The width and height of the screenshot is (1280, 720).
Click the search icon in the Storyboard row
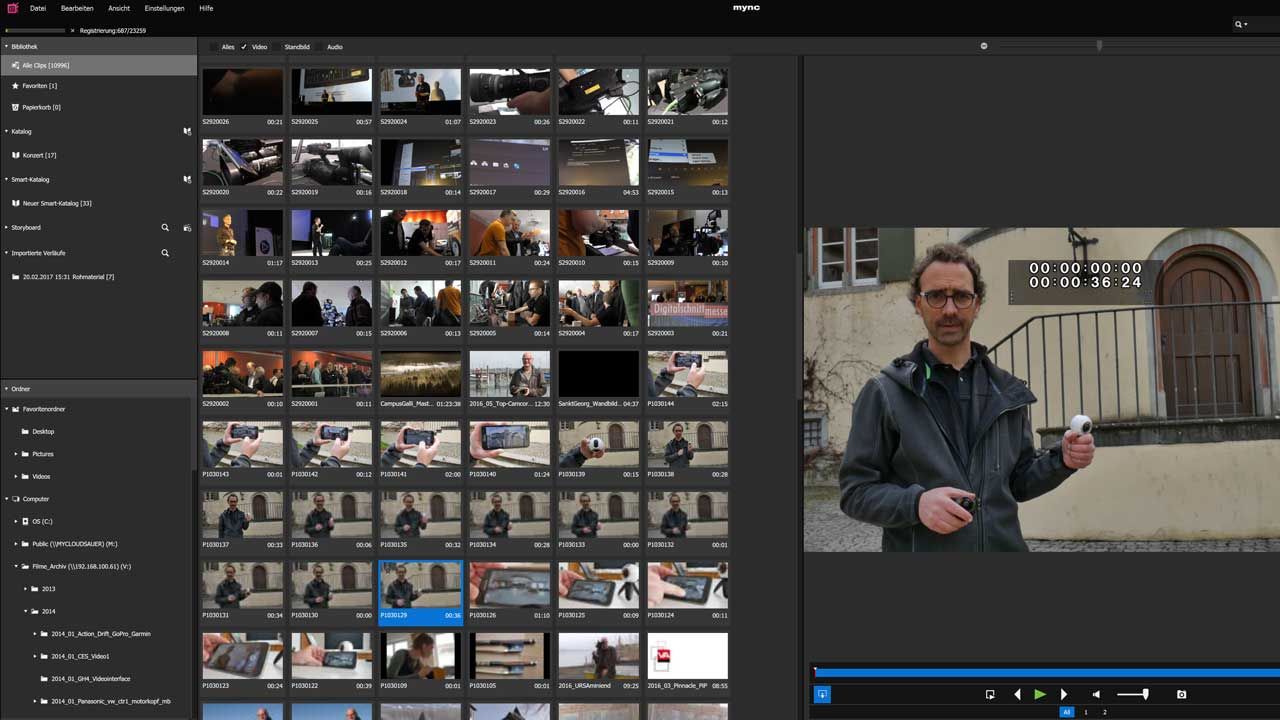pyautogui.click(x=166, y=228)
